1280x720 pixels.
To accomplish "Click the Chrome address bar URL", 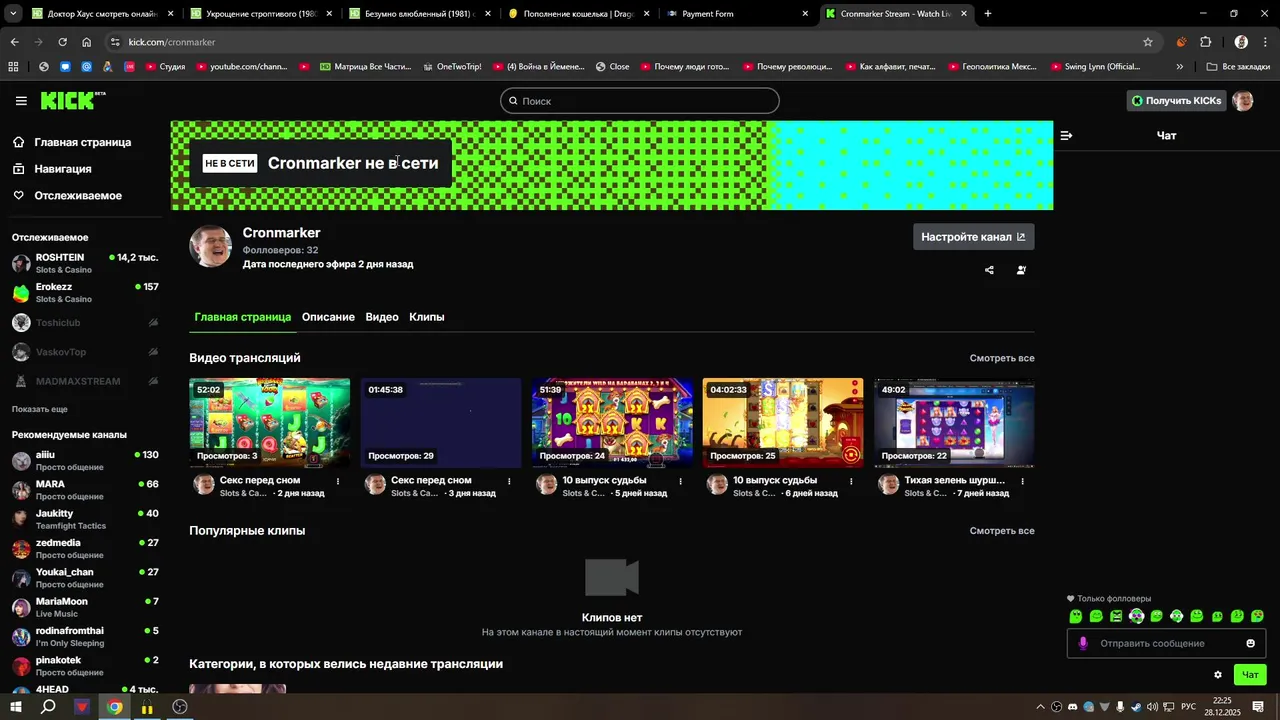I will click(x=172, y=42).
